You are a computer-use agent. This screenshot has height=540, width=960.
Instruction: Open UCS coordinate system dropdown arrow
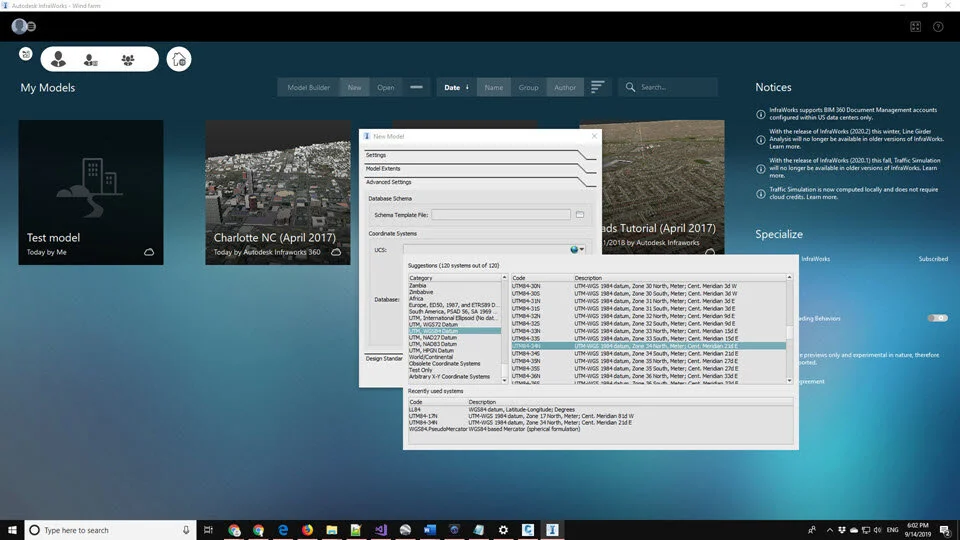tap(582, 250)
